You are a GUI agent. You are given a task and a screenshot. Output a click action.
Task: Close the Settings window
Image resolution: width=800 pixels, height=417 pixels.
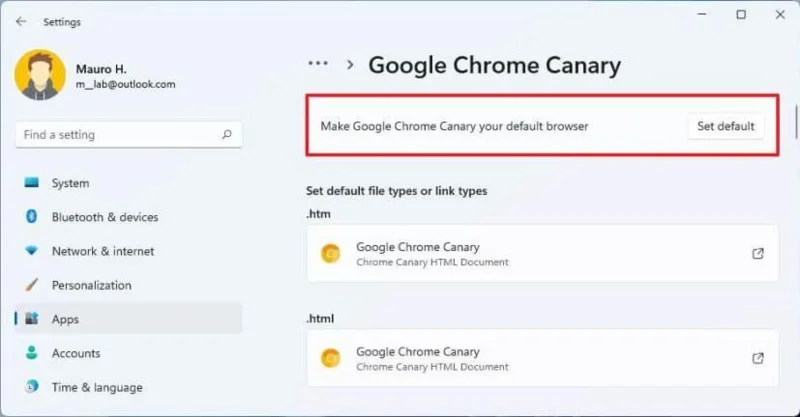780,14
